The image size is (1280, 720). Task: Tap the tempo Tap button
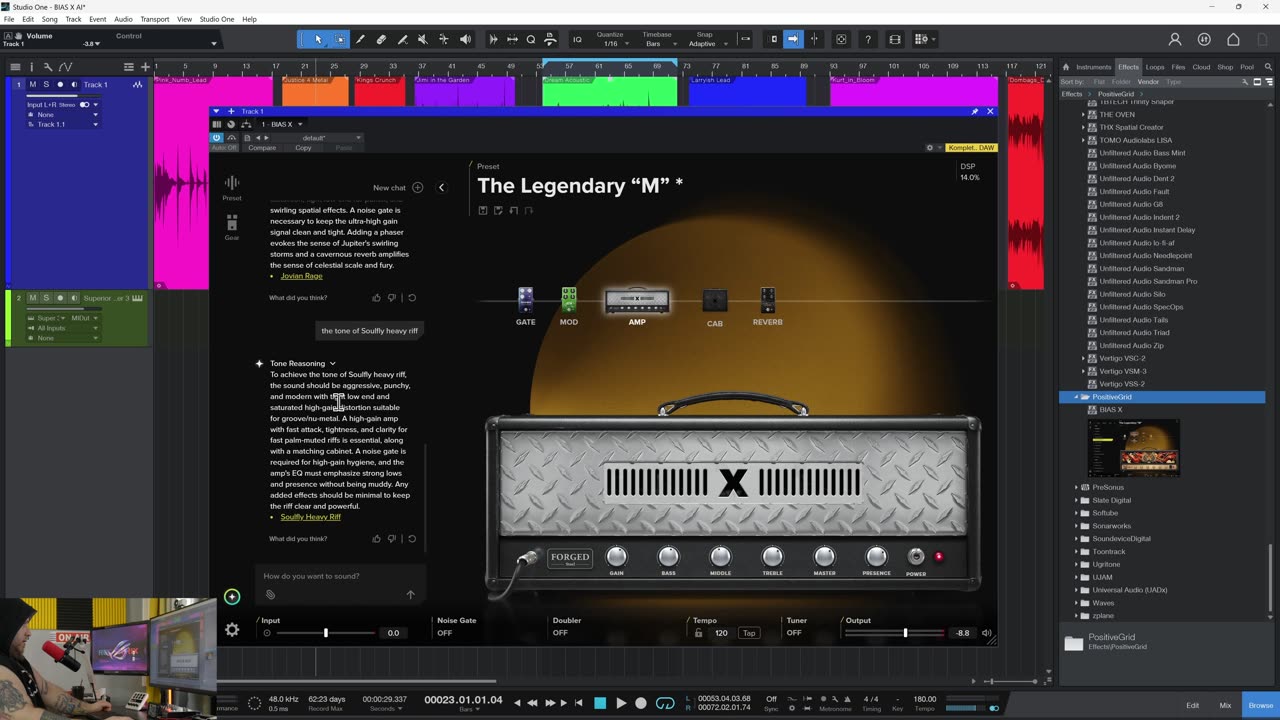tap(749, 633)
